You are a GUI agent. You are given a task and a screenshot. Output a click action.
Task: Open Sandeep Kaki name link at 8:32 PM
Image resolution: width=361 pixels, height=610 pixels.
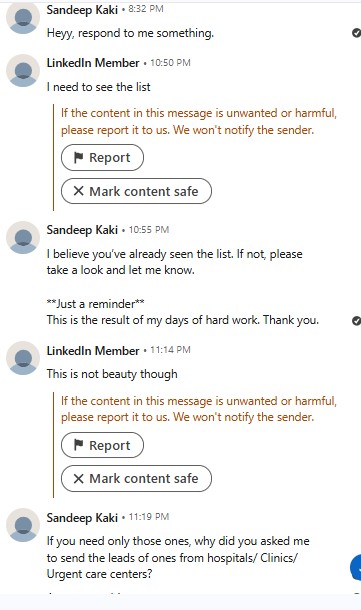(82, 9)
